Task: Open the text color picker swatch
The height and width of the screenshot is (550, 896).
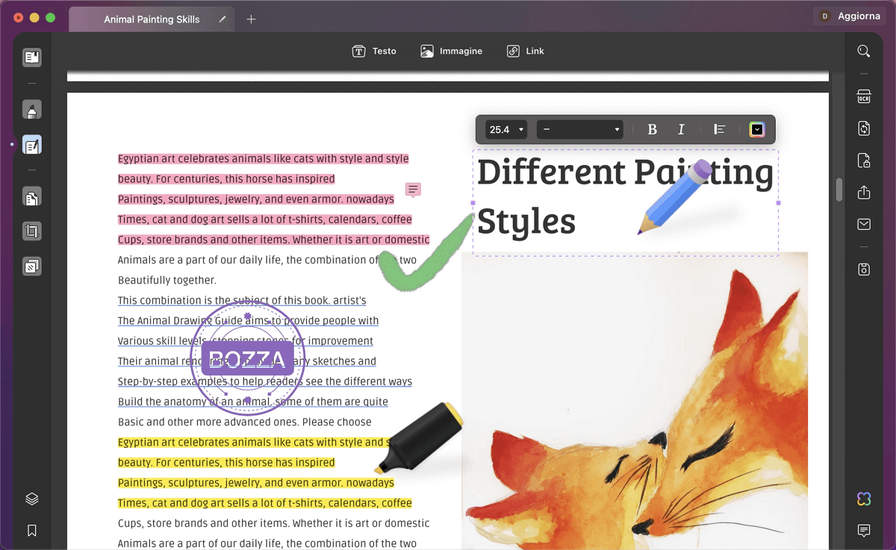Action: pos(757,129)
